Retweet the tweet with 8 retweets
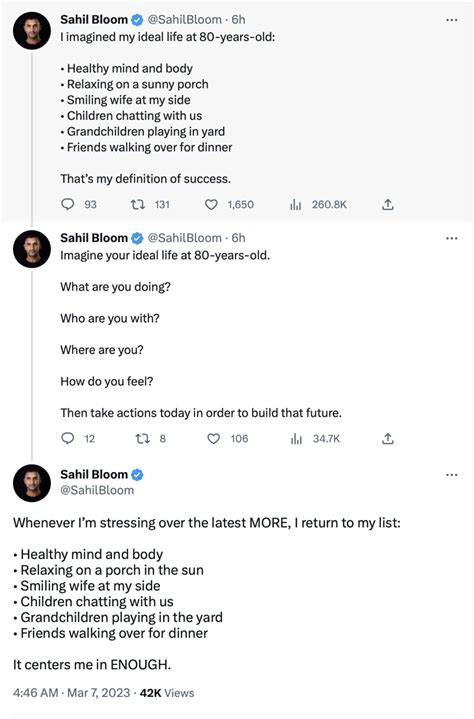 click(143, 438)
